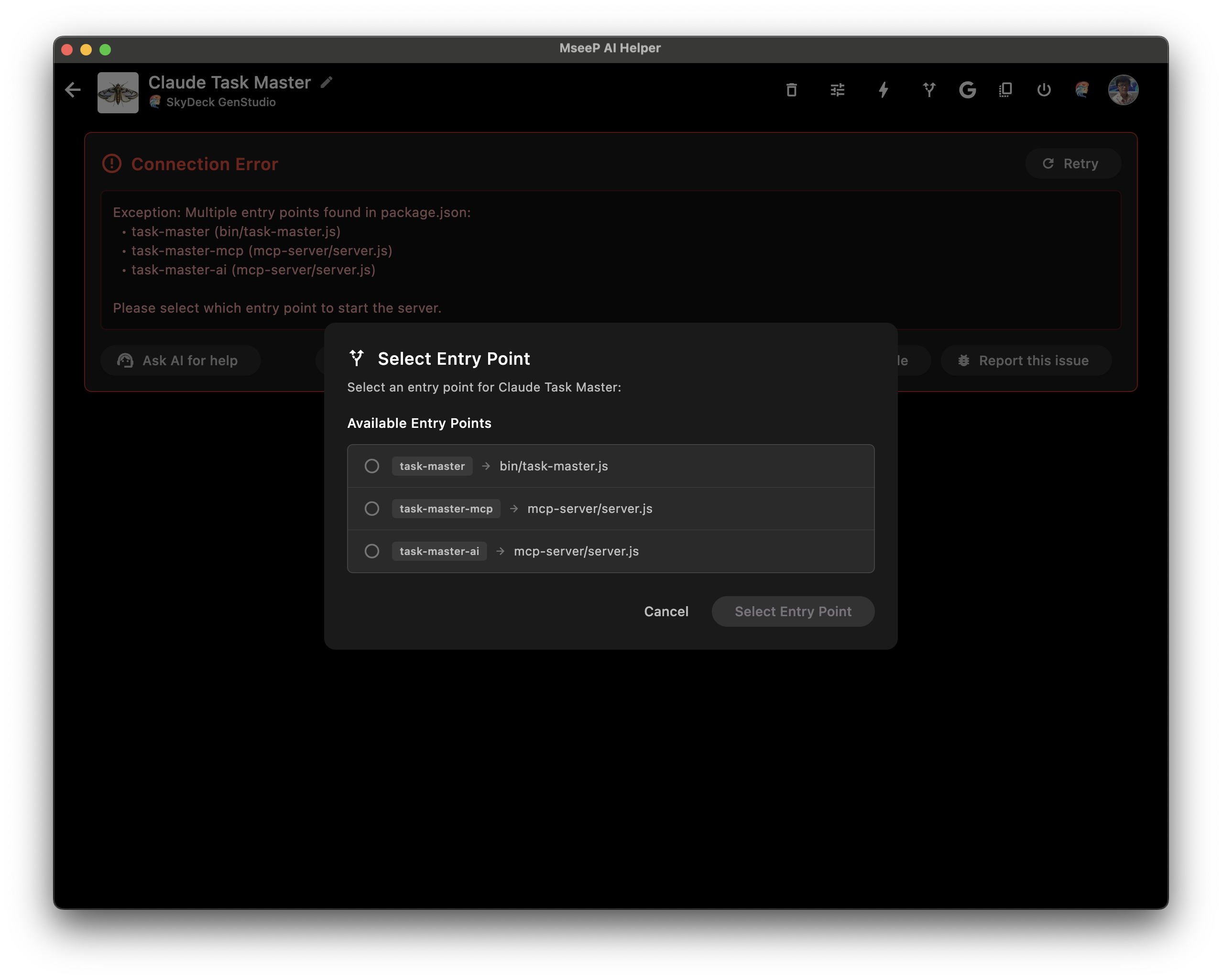Select the task-master radio button
The image size is (1222, 980).
tap(372, 466)
